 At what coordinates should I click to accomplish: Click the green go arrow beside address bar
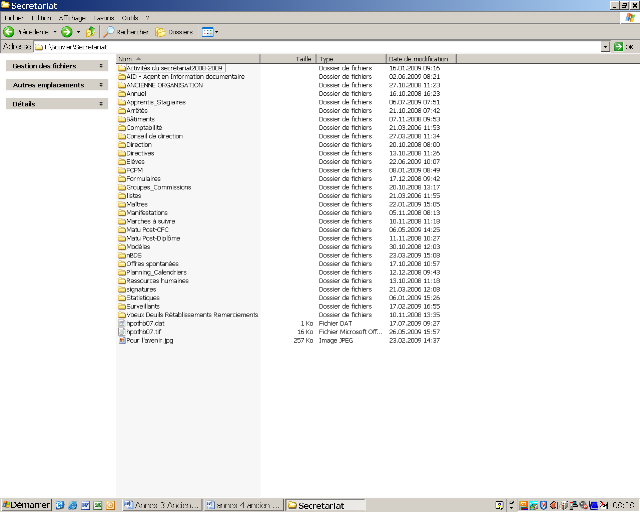618,47
